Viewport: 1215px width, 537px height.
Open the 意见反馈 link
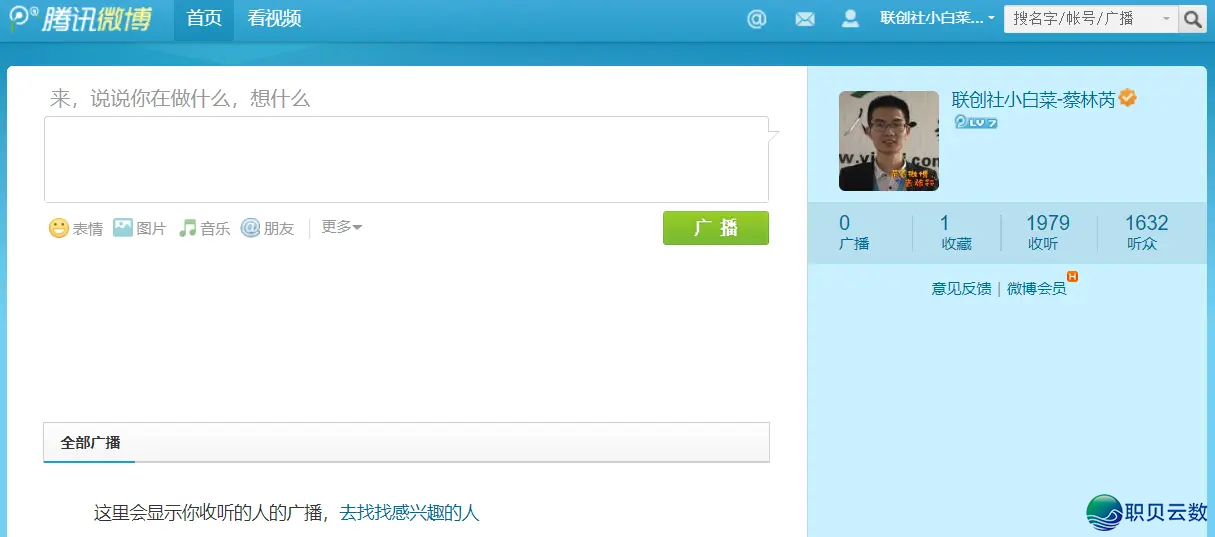point(961,288)
